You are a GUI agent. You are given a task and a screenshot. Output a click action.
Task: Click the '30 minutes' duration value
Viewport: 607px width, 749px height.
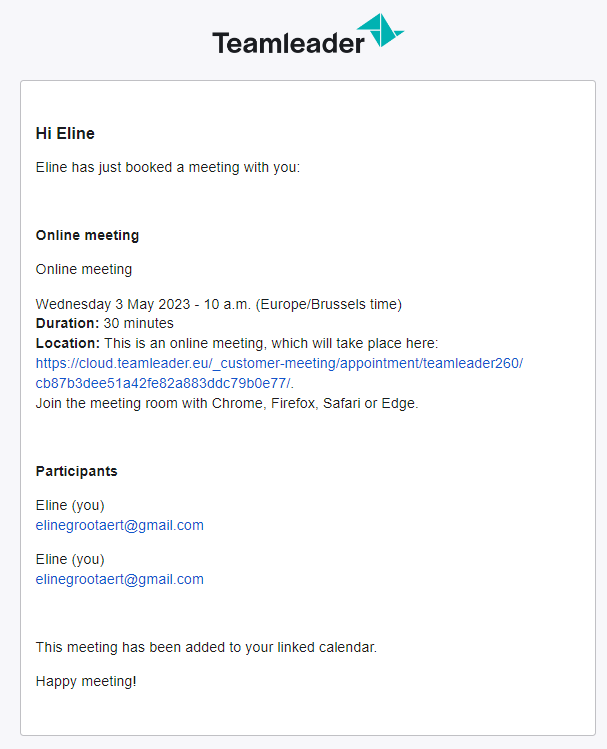tap(138, 323)
